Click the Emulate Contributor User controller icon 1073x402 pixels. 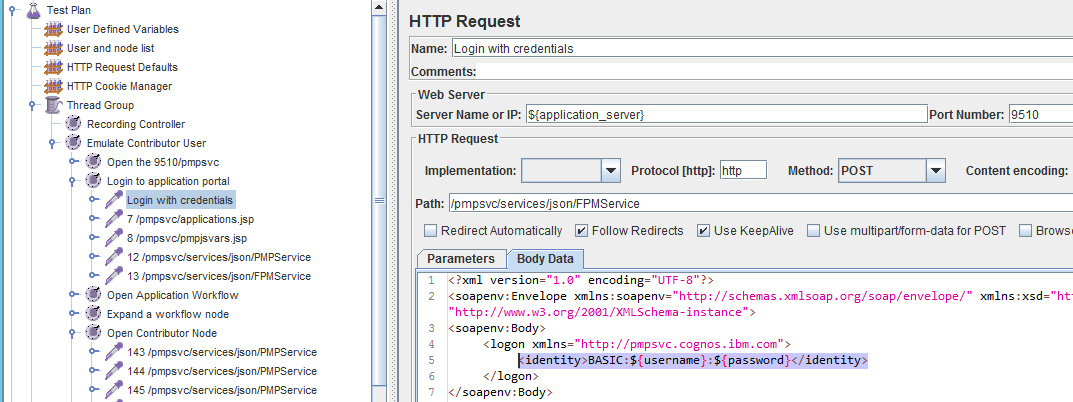(73, 143)
